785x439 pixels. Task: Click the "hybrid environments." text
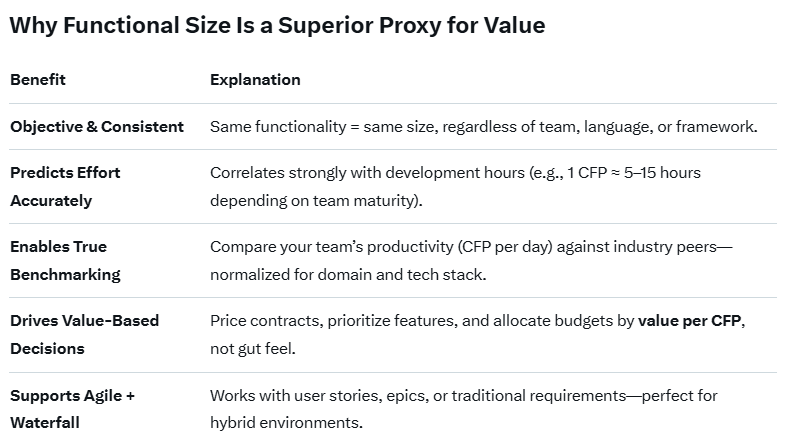(x=286, y=422)
